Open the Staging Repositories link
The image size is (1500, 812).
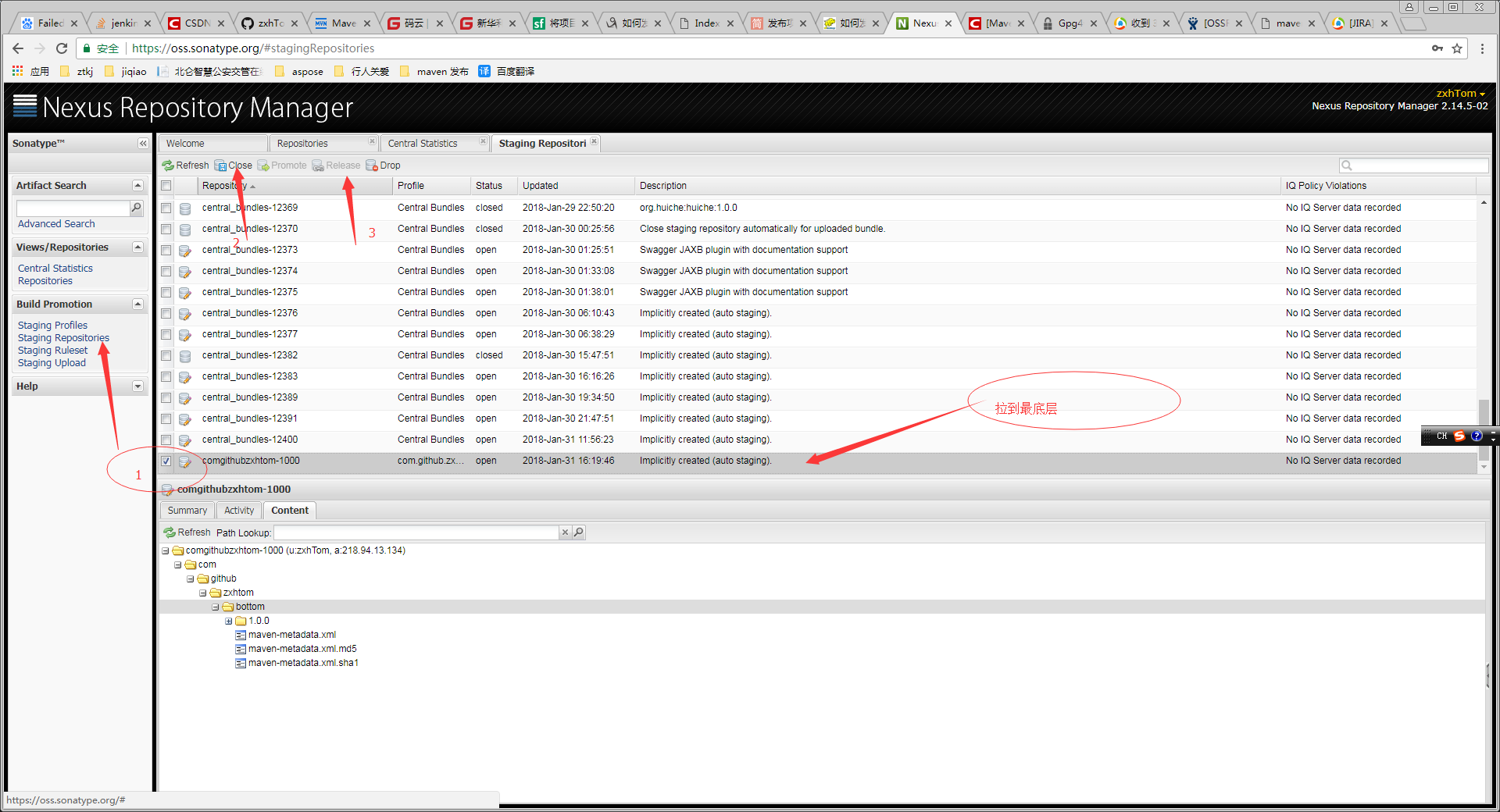(63, 338)
